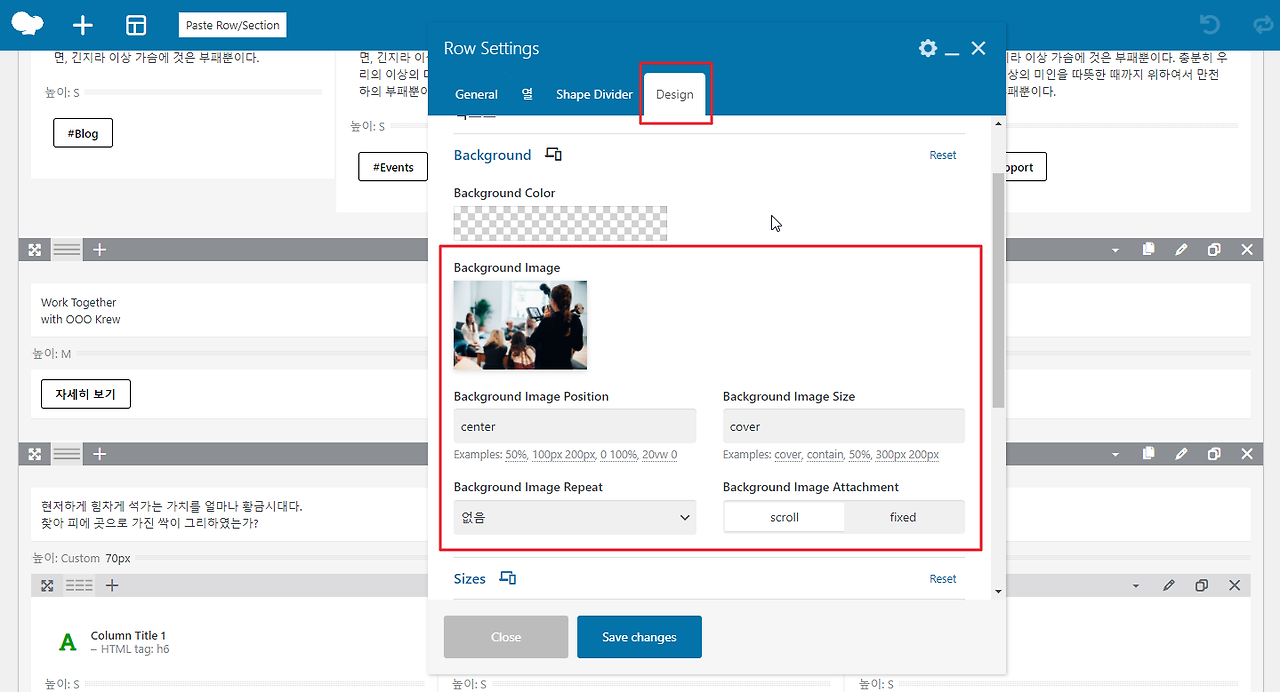
Task: Set Background Image Attachment to scroll
Action: pos(785,517)
